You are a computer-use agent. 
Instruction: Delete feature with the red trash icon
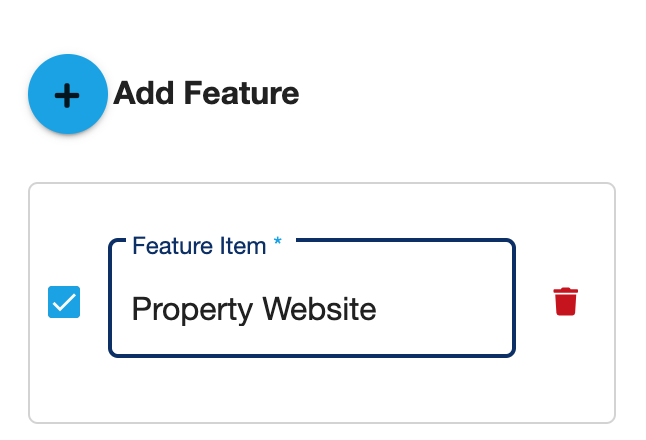point(565,302)
